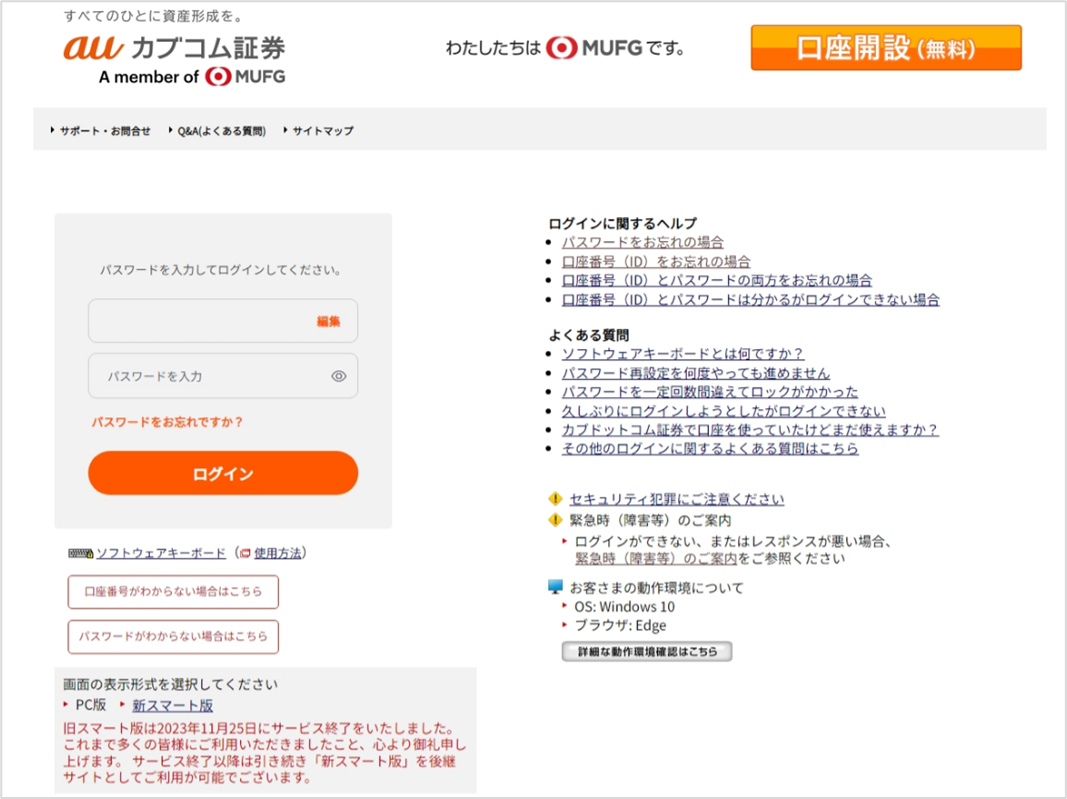Click パスワードがわからない場合はこちら button
The width and height of the screenshot is (1067, 799).
(173, 636)
